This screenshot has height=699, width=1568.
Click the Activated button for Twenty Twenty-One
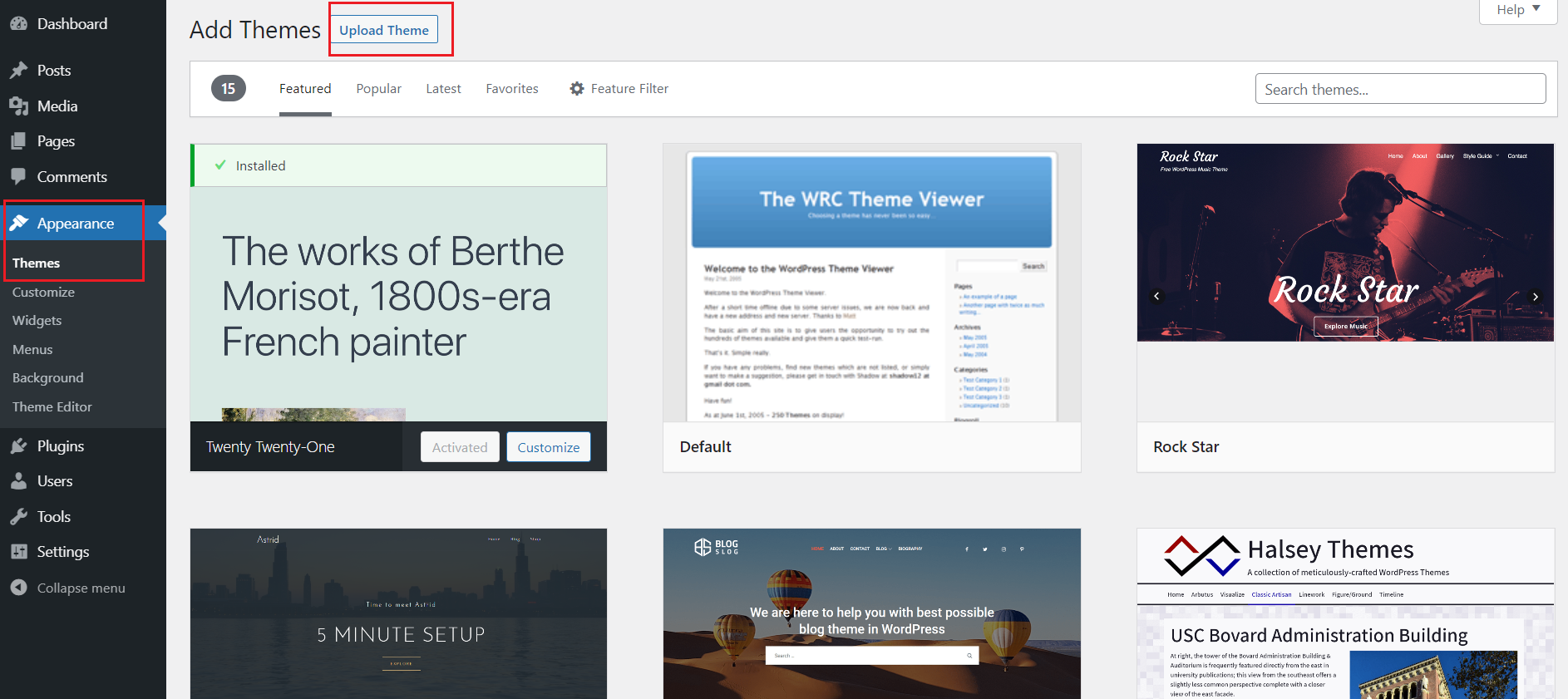(460, 447)
